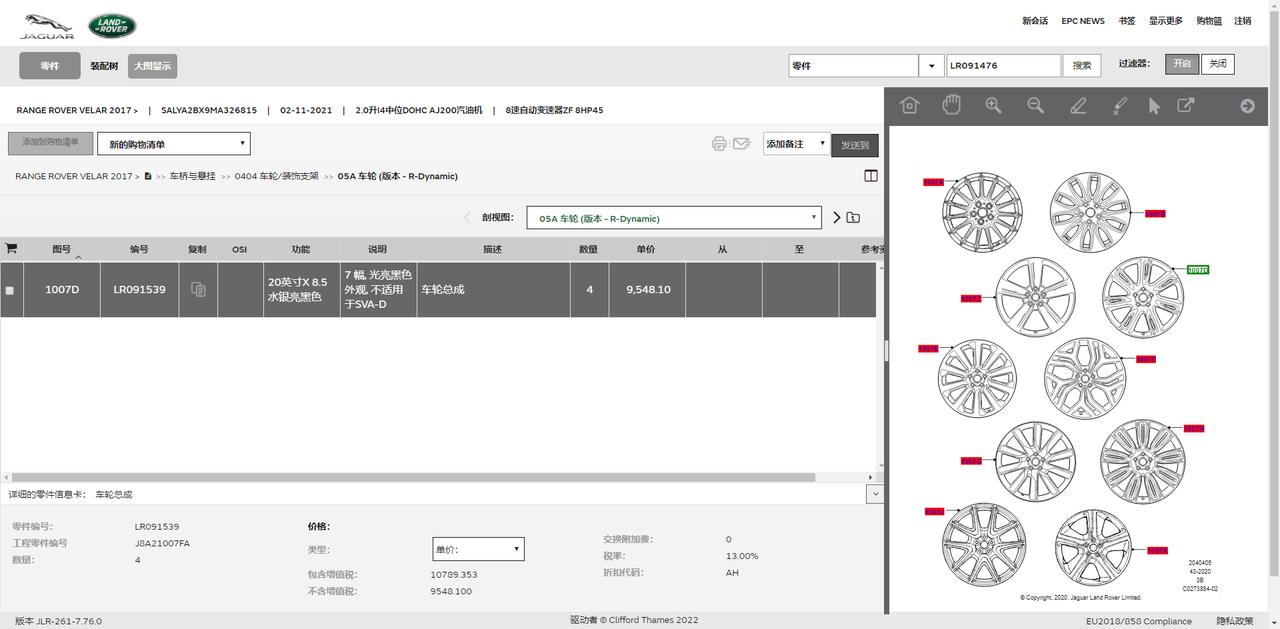
Task: Click green highlighted callout label in diagram
Action: tap(1198, 270)
